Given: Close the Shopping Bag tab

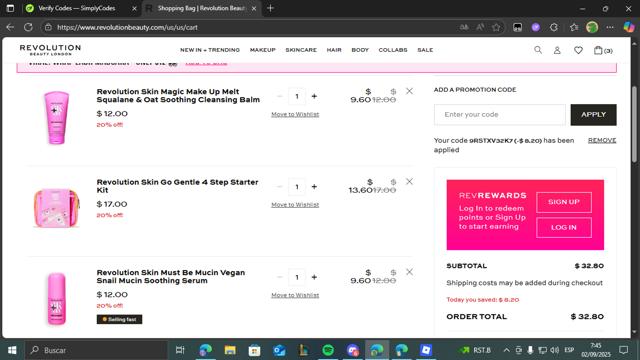Looking at the screenshot, I should (254, 8).
